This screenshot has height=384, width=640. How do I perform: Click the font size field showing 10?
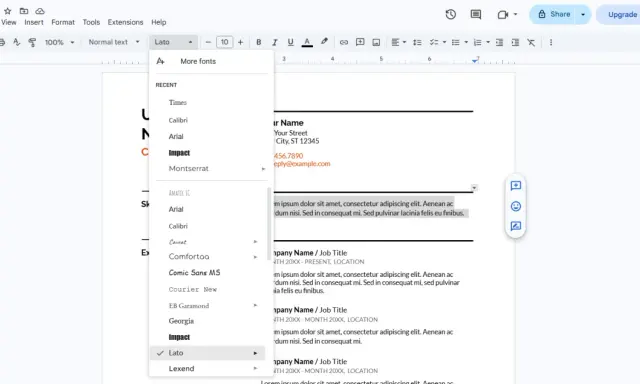click(224, 42)
